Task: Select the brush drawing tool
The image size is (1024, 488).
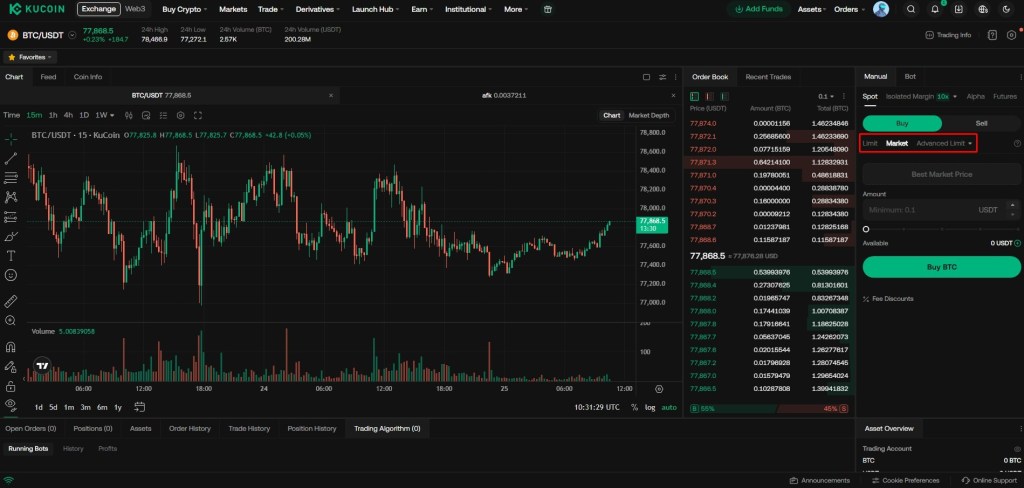Action: [10, 236]
